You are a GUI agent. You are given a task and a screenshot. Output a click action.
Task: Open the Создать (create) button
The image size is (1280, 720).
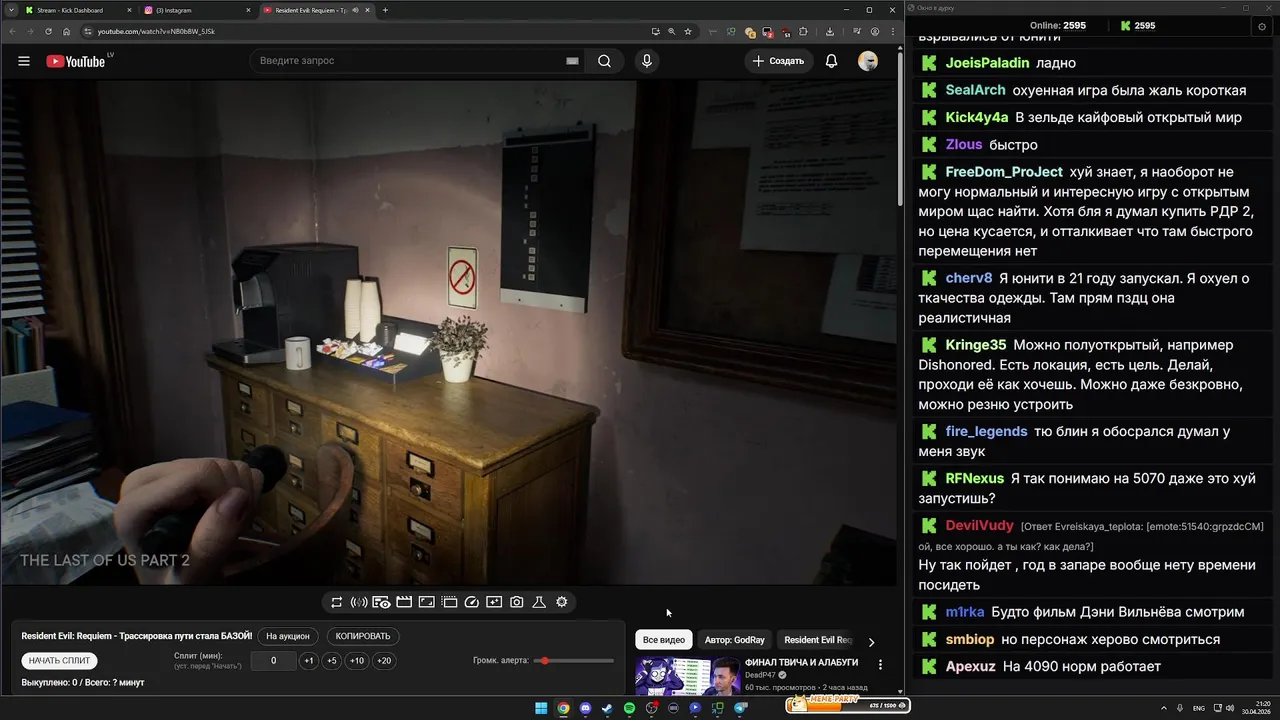click(778, 61)
